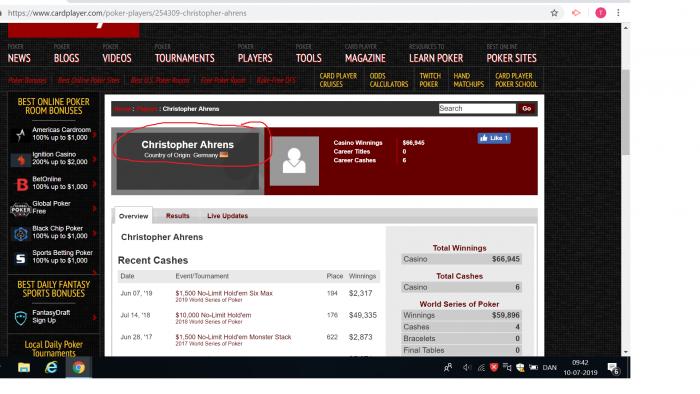The height and width of the screenshot is (394, 700).
Task: Click the Americas Cardroom star logo
Action: tap(21, 134)
